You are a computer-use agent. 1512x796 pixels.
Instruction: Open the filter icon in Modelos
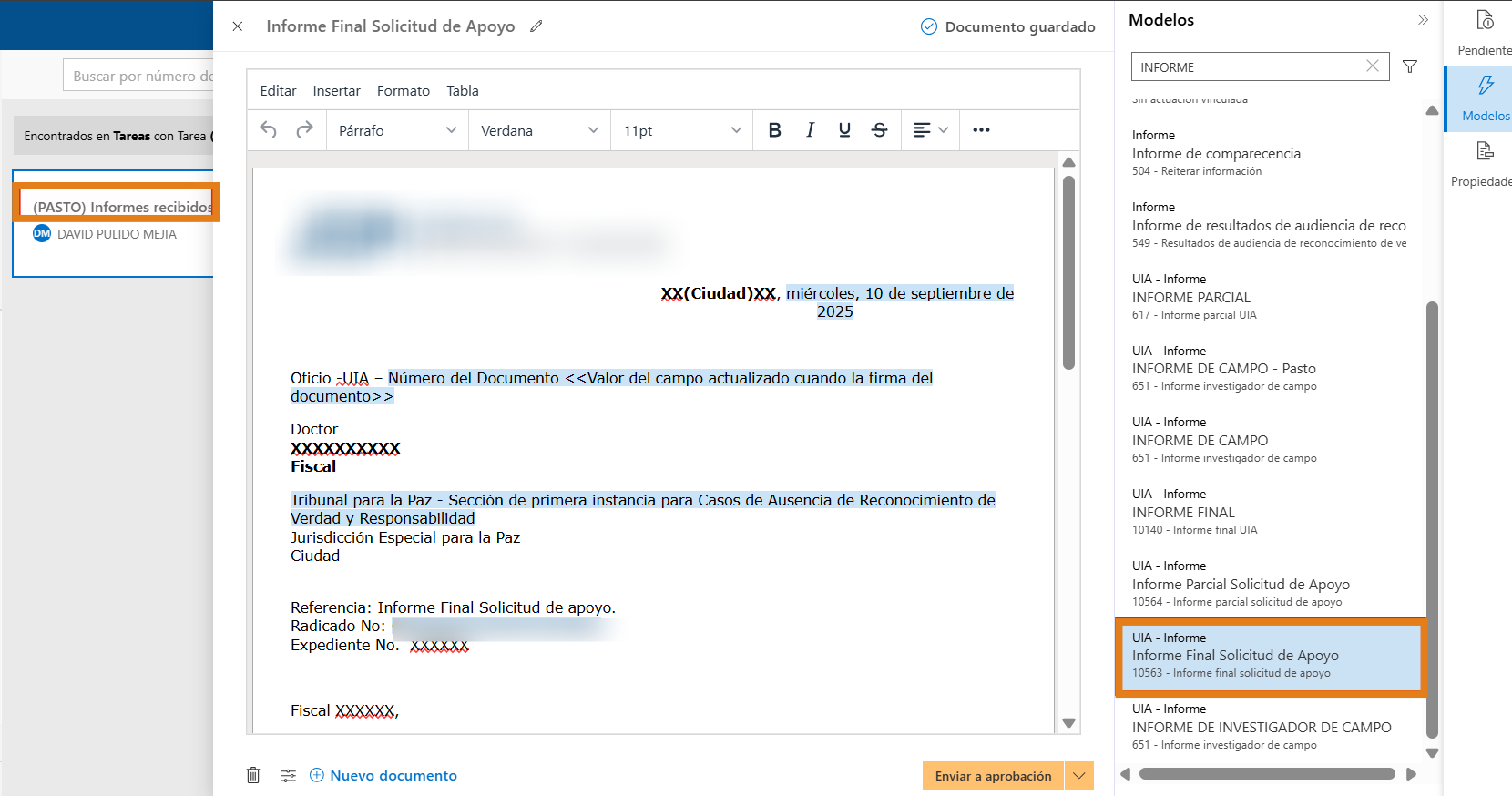(1409, 66)
